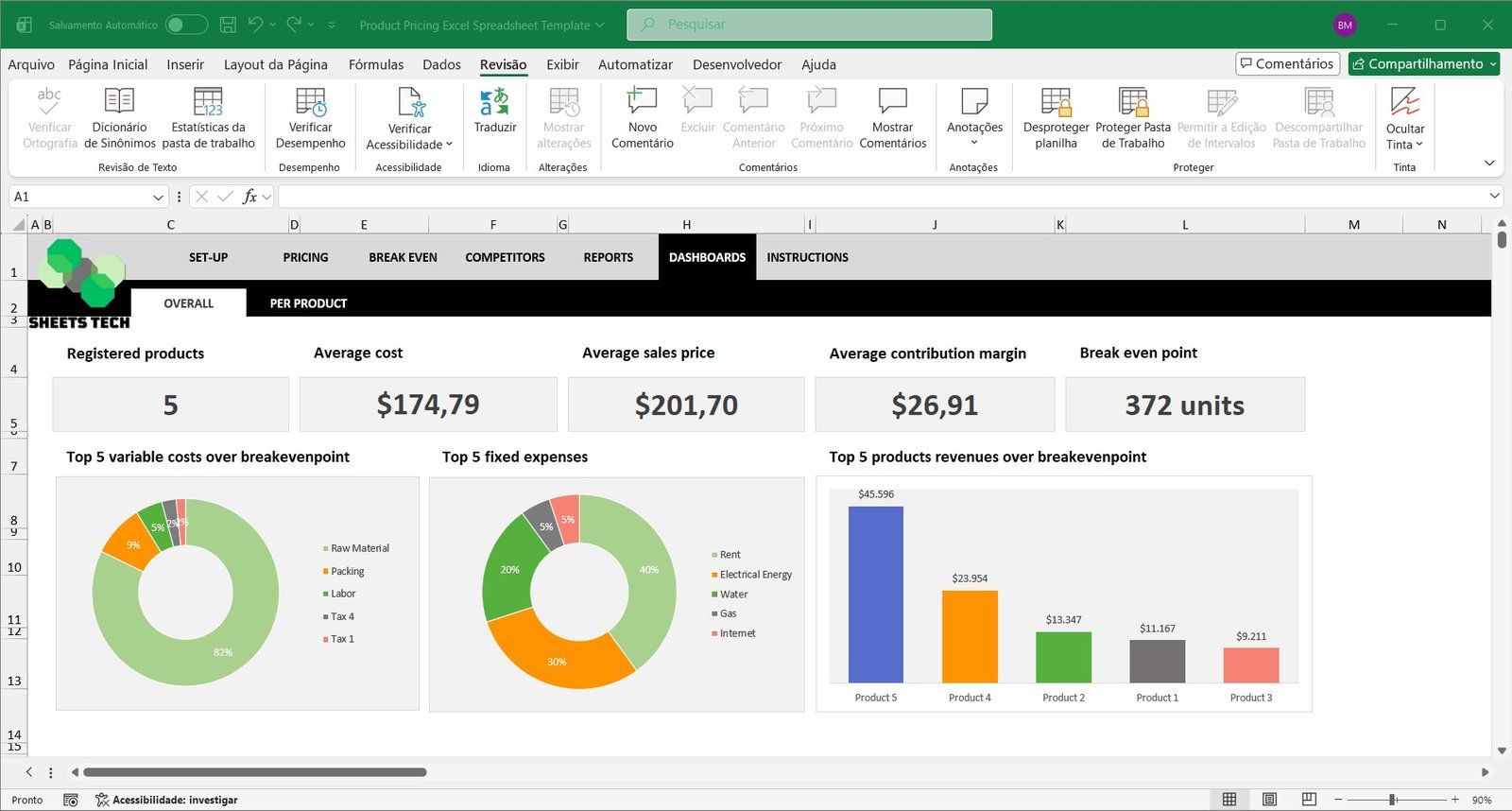This screenshot has width=1512, height=811.
Task: Switch to Page Layout view
Action: point(1269,800)
